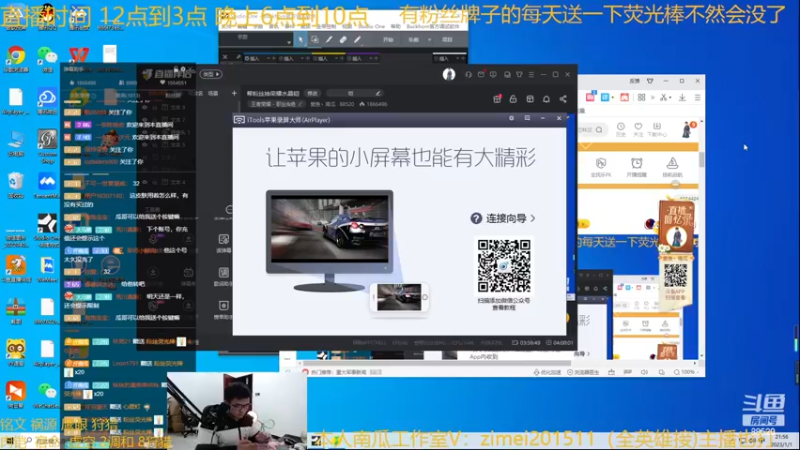Screen dimensions: 800x450
Task: Click the type pill button in streaming app
Action: (211, 74)
